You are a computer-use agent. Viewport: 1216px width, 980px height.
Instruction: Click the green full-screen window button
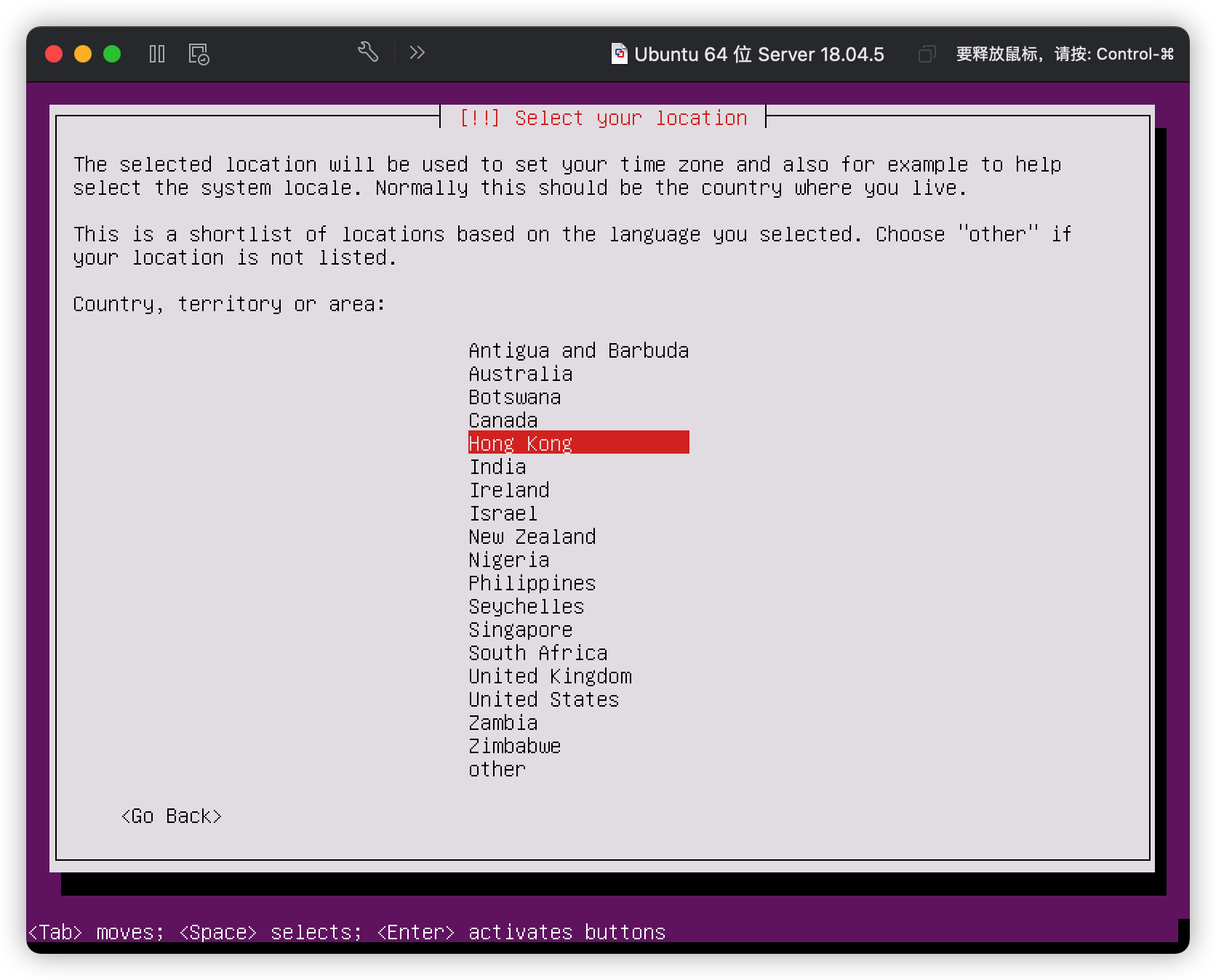coord(112,54)
